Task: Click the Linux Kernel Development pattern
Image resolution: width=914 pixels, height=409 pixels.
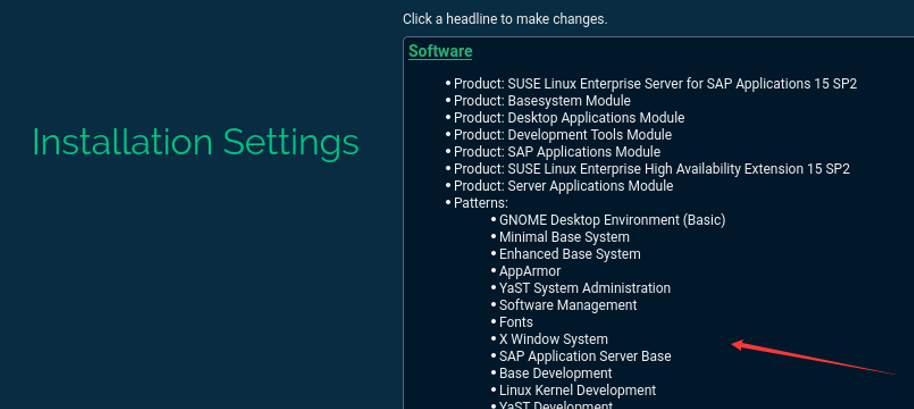Action: (x=578, y=390)
